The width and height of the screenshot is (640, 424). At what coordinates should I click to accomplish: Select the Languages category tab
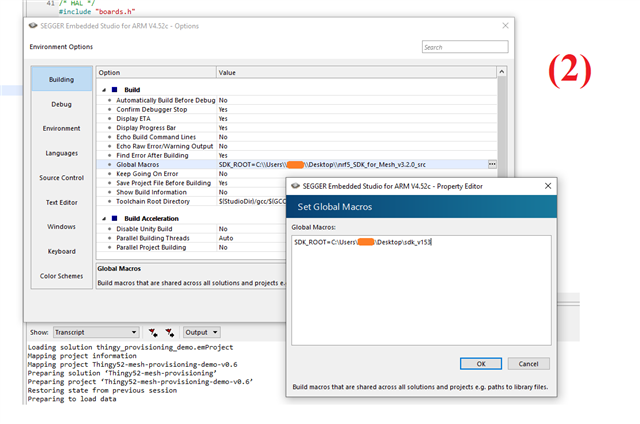(62, 153)
